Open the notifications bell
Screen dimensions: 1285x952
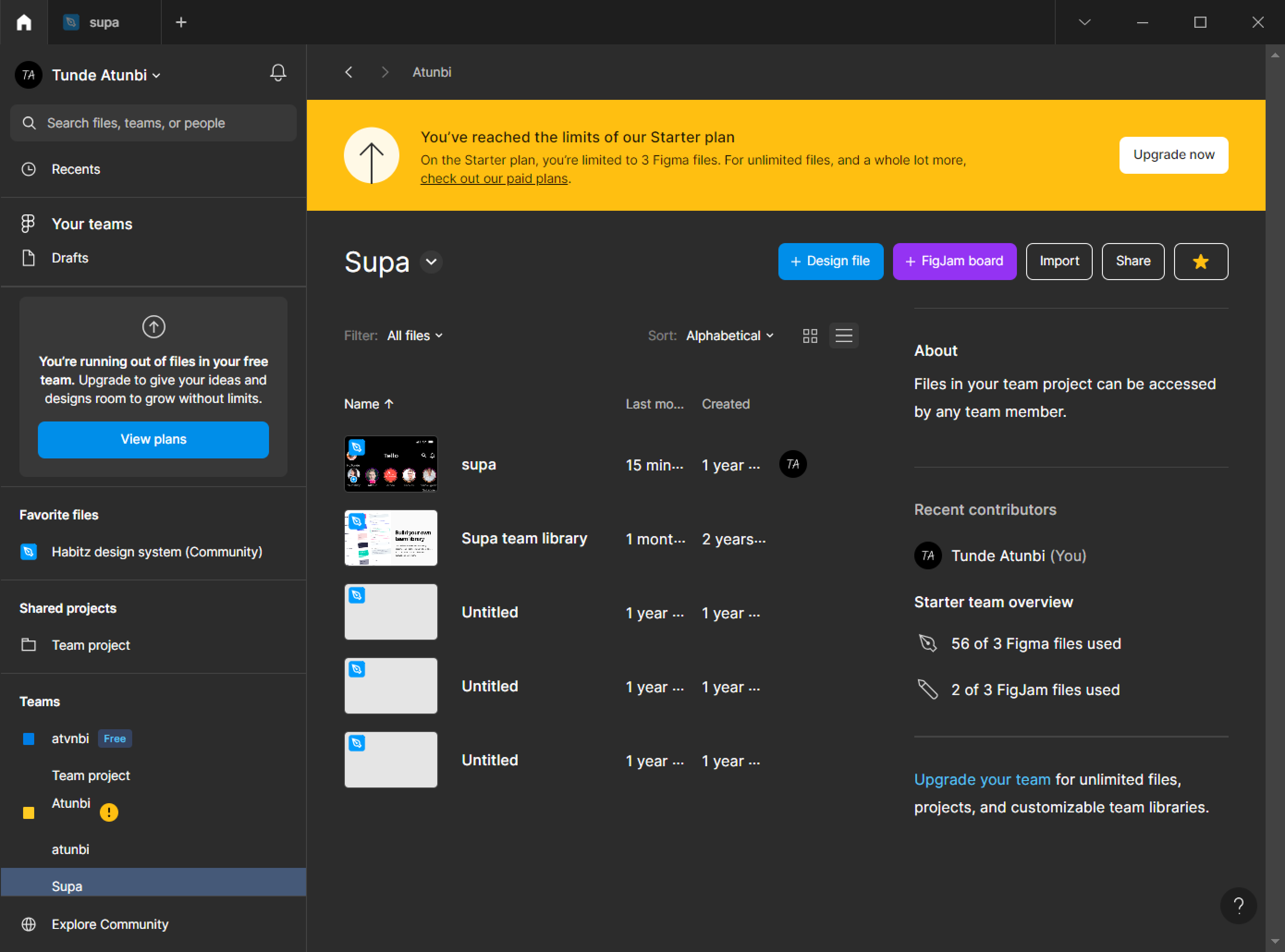pos(278,73)
